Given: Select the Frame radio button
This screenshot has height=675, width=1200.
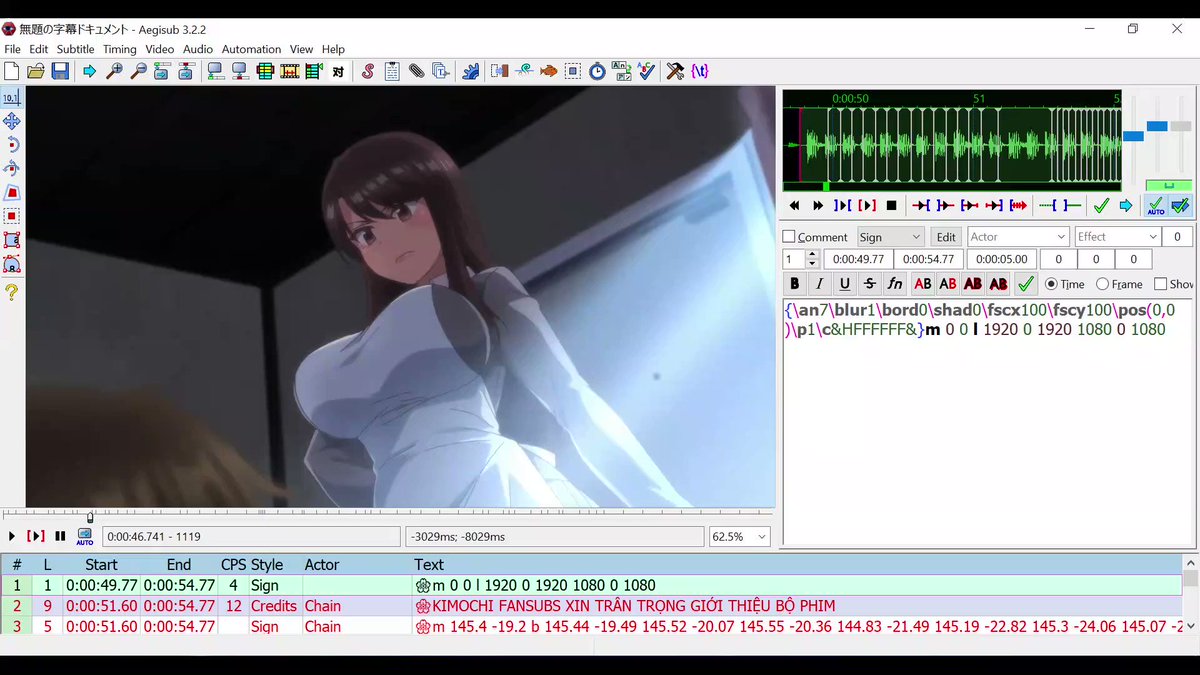Looking at the screenshot, I should point(1102,284).
